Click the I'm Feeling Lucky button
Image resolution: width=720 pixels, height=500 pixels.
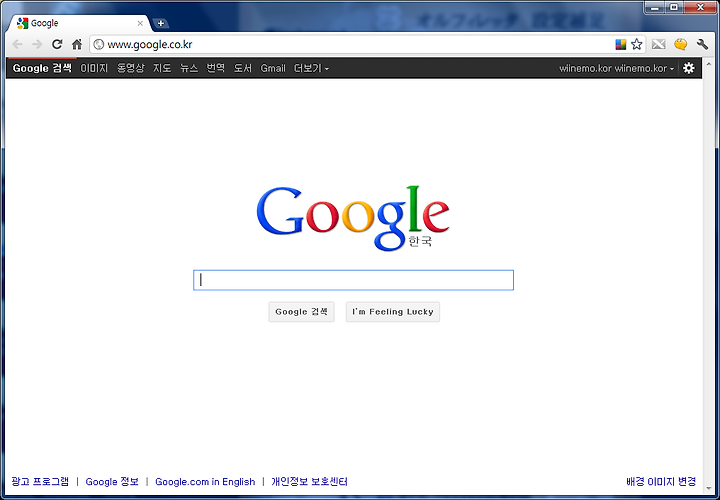(x=393, y=312)
